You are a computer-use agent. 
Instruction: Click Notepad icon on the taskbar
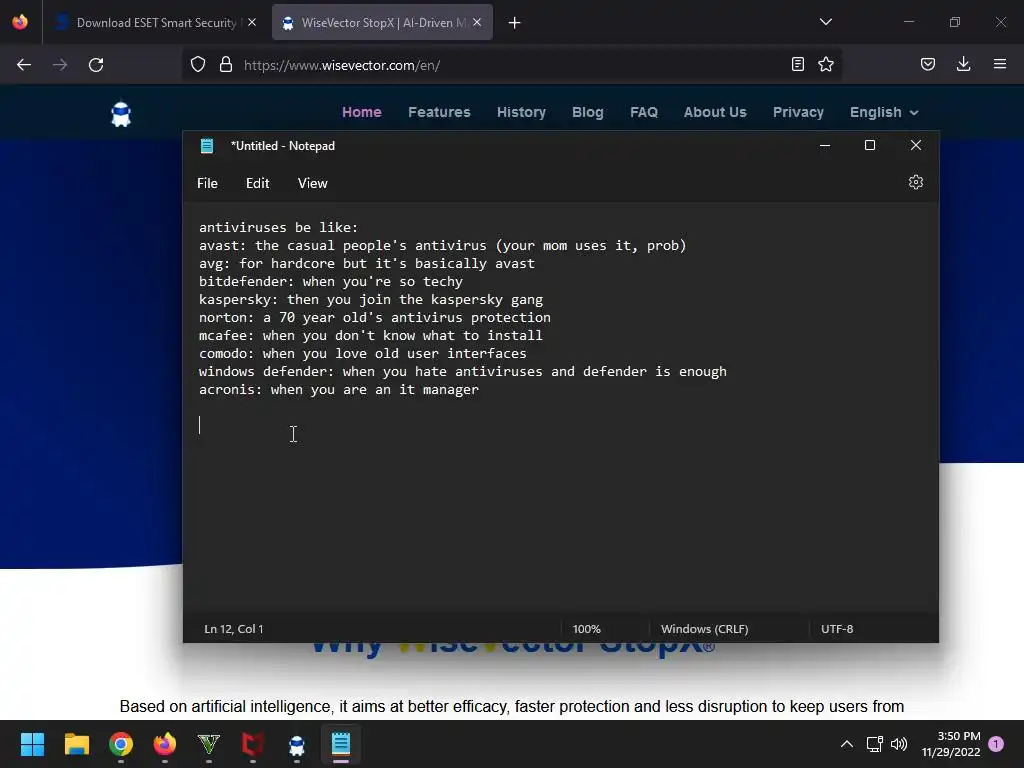point(341,744)
